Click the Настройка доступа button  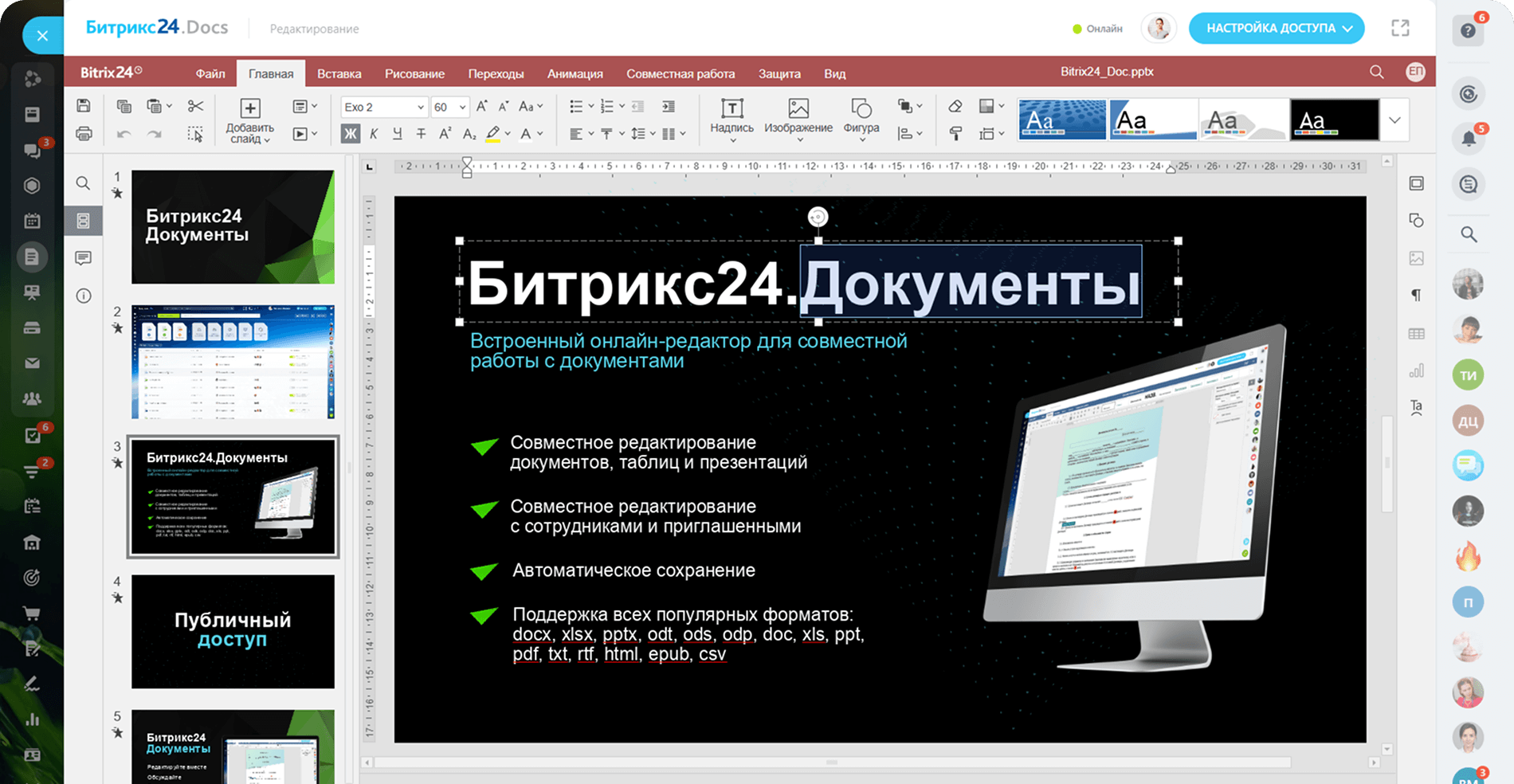pos(1276,29)
